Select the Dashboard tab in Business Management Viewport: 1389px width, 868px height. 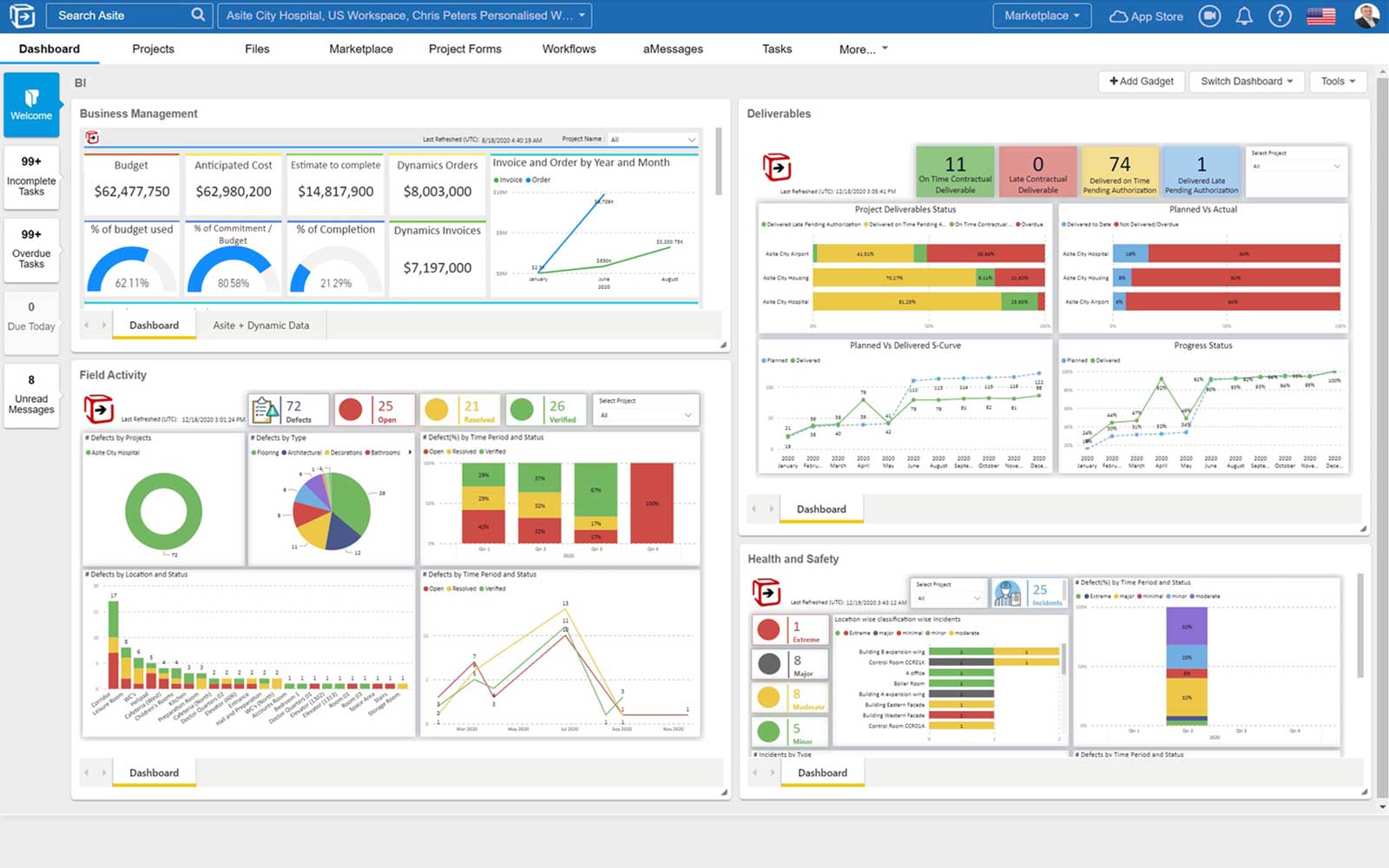tap(155, 325)
